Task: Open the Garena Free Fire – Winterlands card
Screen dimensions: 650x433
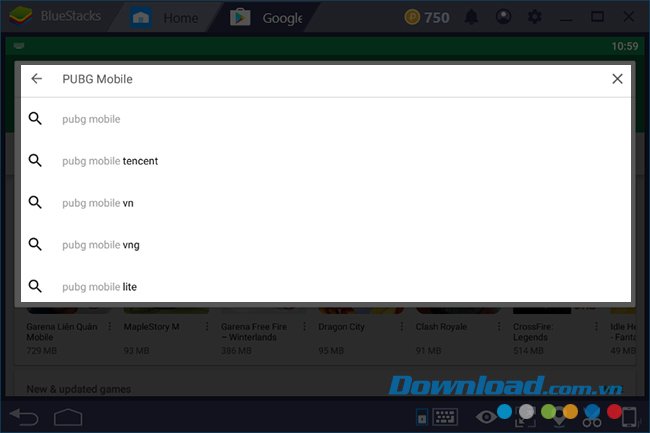Action: (x=263, y=331)
